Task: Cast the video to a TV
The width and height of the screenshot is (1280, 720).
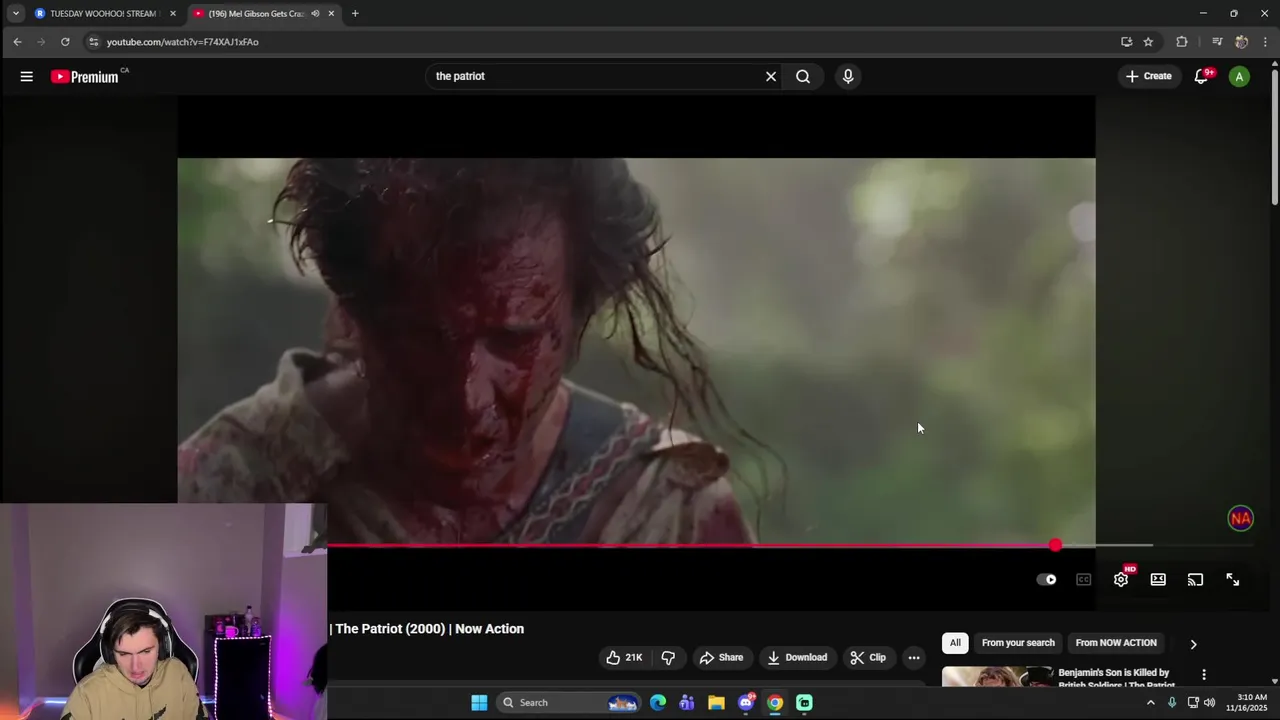Action: 1195,579
